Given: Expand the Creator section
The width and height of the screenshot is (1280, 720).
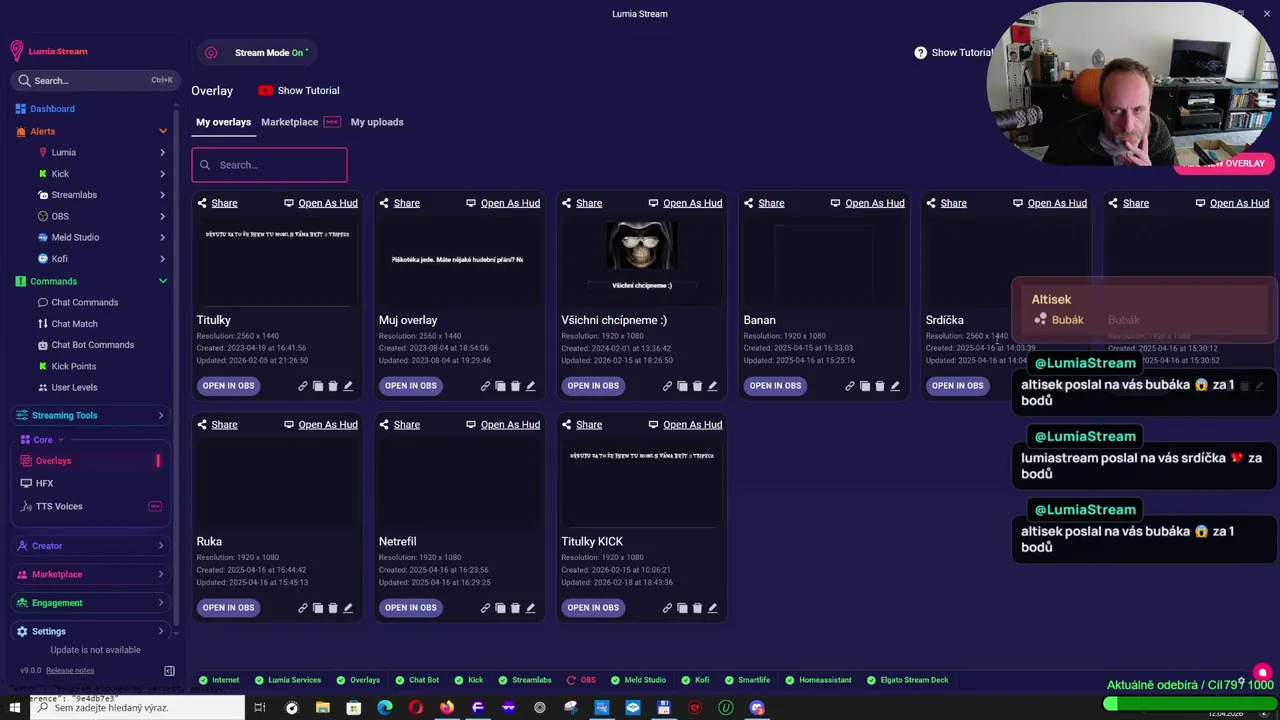Looking at the screenshot, I should [x=90, y=546].
